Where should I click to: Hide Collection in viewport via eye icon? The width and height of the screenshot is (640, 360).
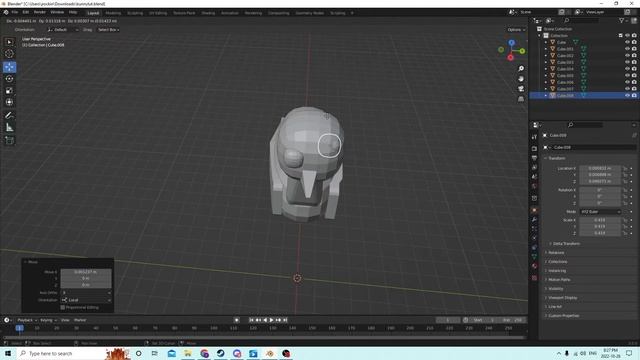[627, 36]
